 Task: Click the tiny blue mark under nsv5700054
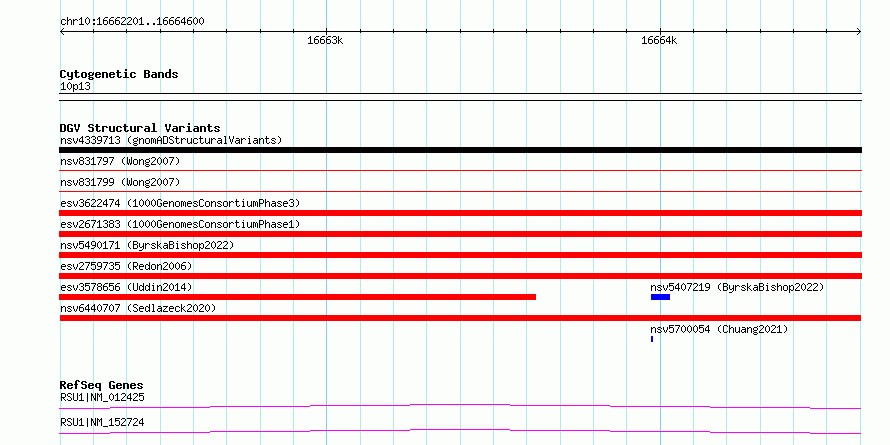(x=652, y=339)
